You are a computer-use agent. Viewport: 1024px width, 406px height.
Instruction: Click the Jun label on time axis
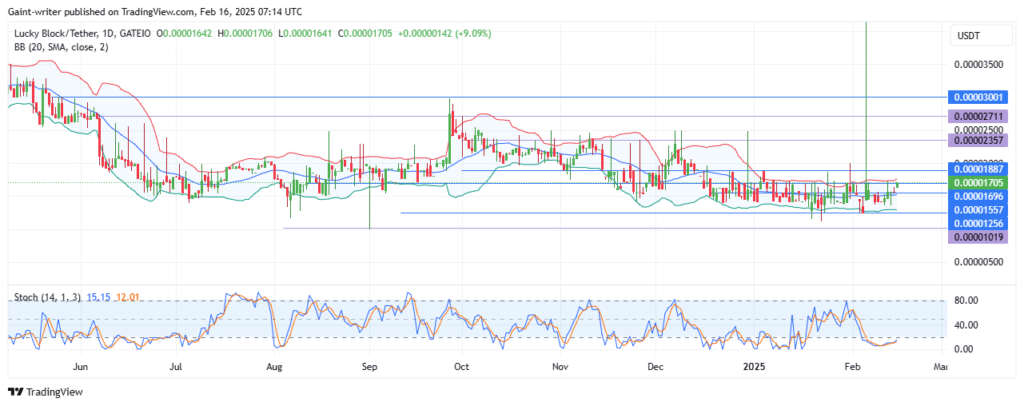pyautogui.click(x=80, y=367)
